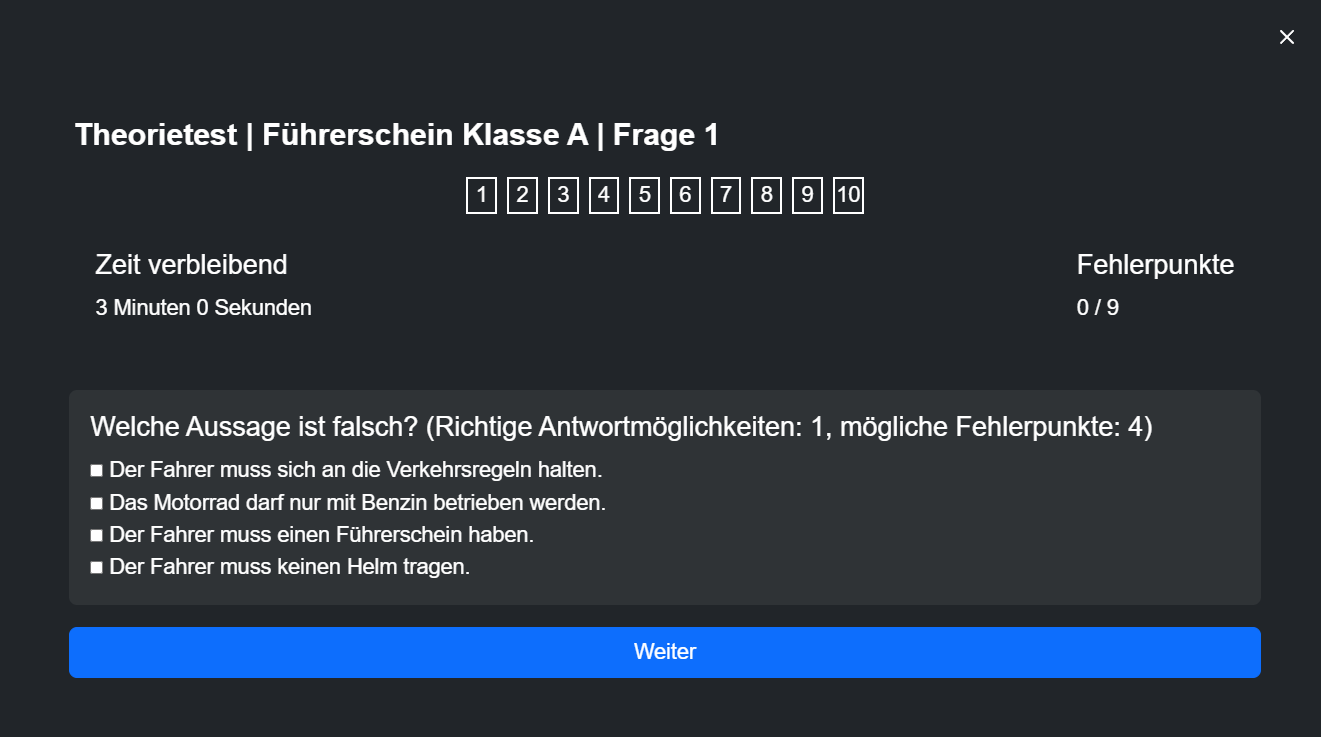This screenshot has height=737, width=1321.
Task: Jump to question 1 box
Action: point(481,195)
